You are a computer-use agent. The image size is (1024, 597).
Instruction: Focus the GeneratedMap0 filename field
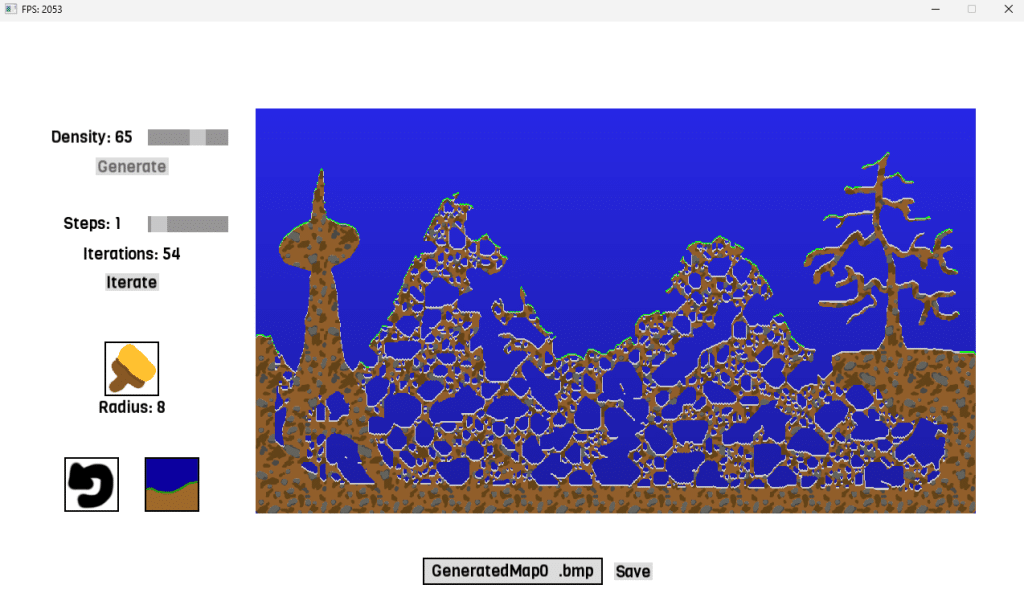512,571
